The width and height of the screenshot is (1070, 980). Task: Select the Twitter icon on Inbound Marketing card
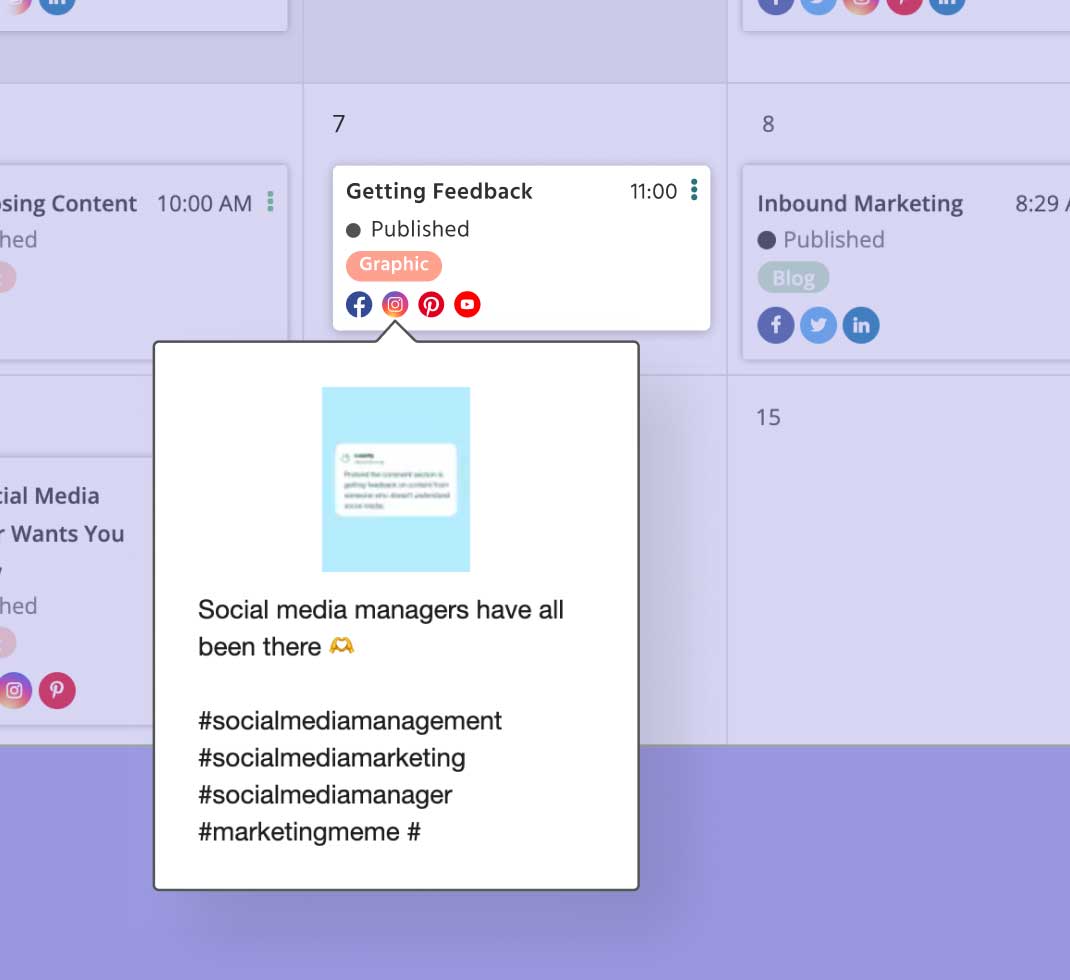819,325
